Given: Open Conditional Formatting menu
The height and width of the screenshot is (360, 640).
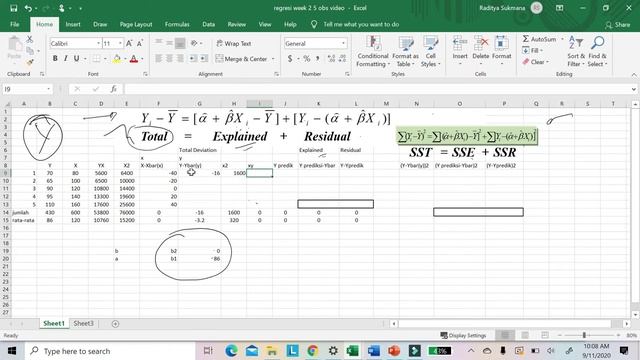Looking at the screenshot, I should (x=373, y=52).
